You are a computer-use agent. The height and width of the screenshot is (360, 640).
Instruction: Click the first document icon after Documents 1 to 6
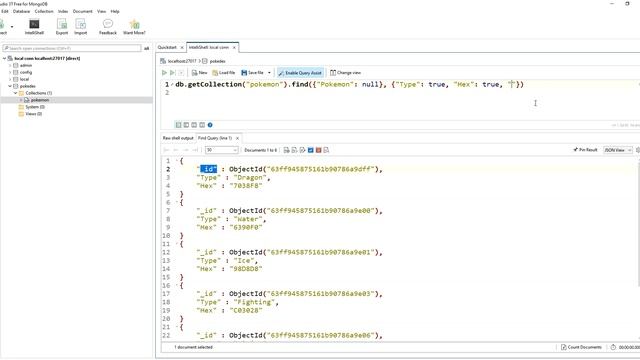click(x=286, y=150)
